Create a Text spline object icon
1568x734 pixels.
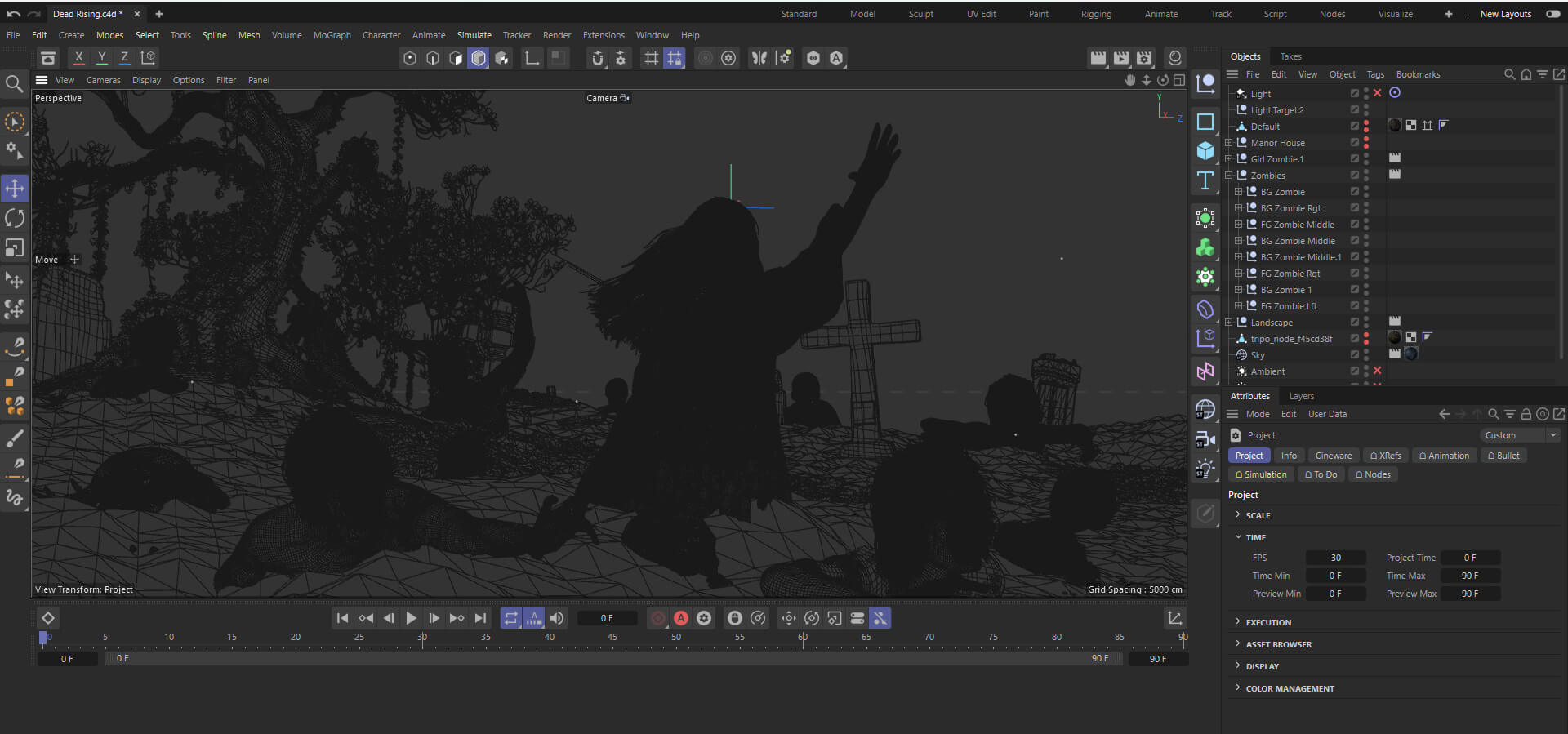click(1205, 180)
